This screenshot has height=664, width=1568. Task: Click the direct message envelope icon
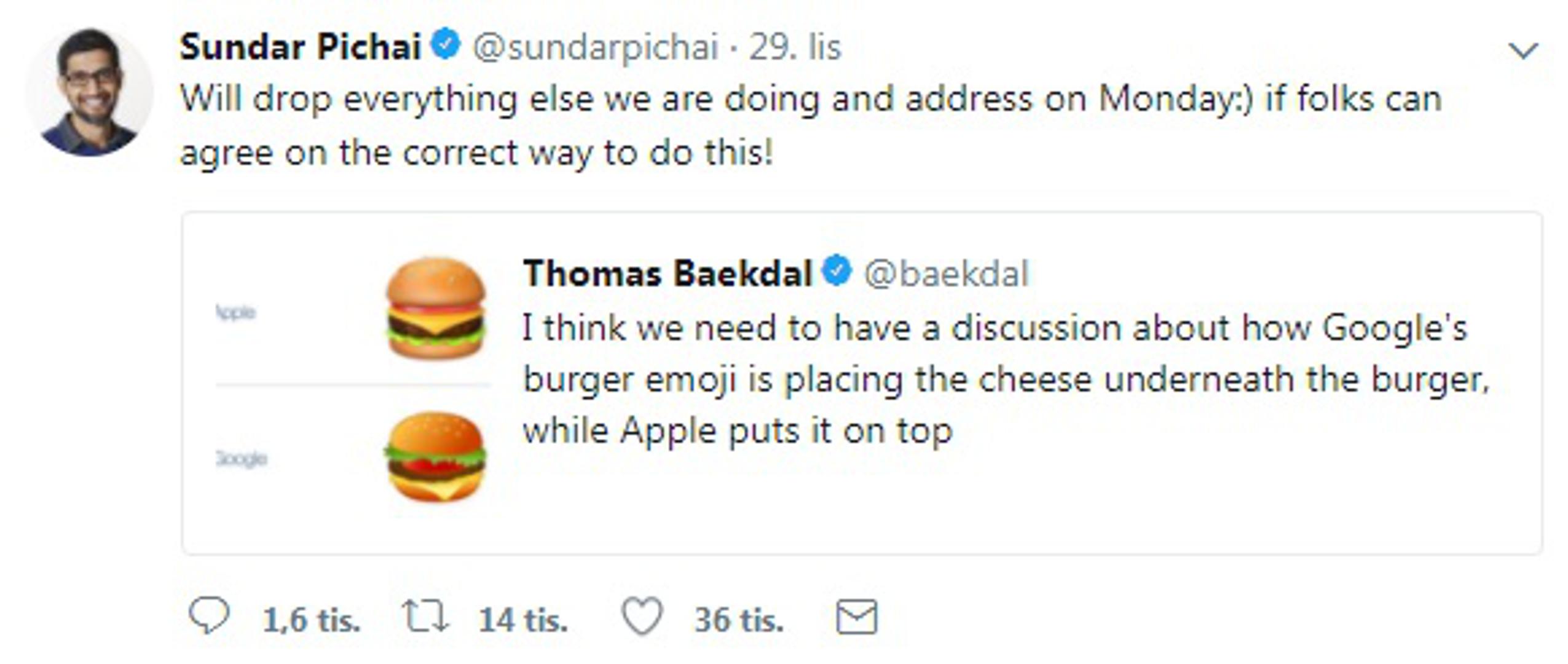[x=856, y=617]
